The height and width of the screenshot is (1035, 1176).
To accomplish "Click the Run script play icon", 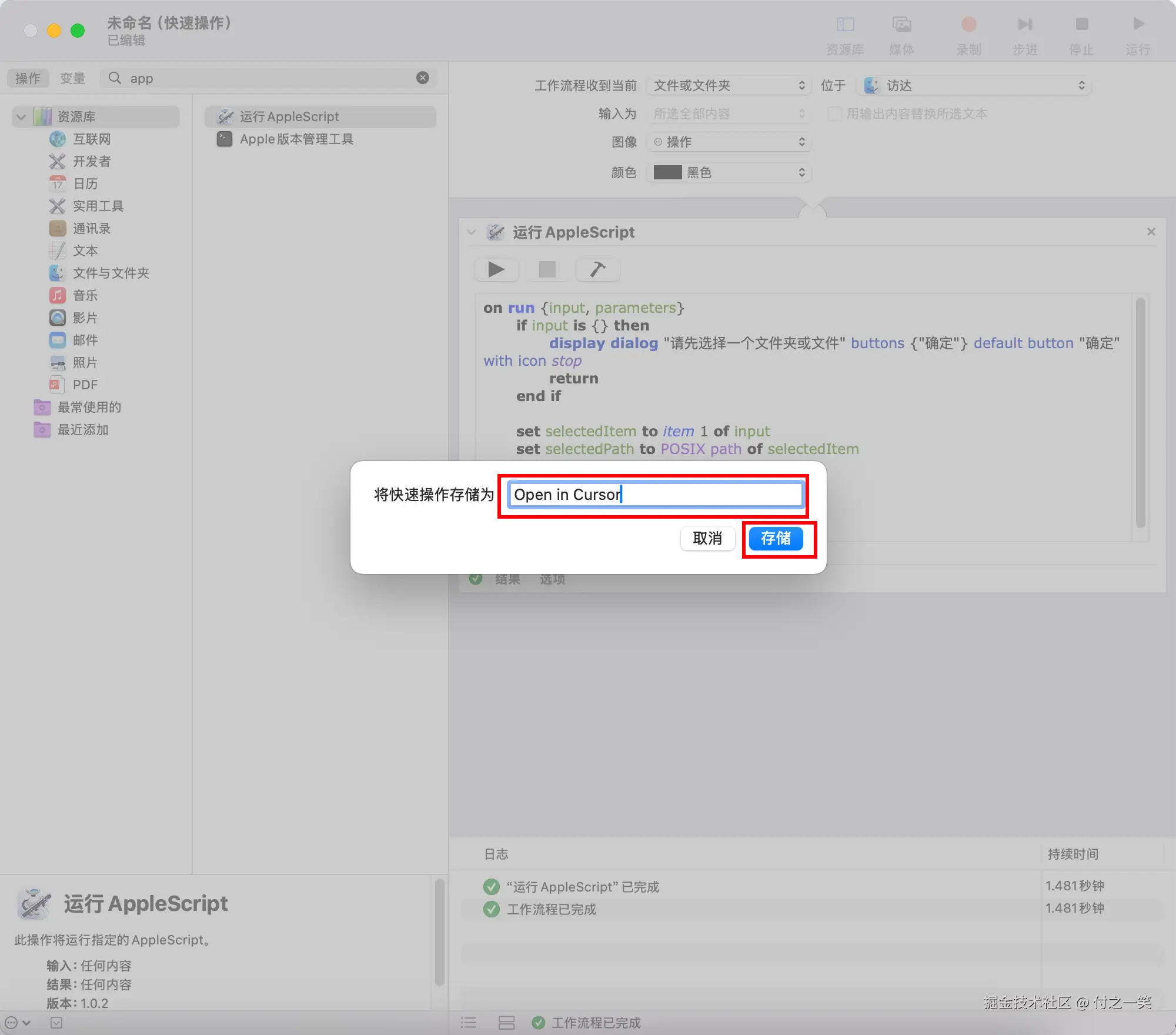I will (496, 269).
